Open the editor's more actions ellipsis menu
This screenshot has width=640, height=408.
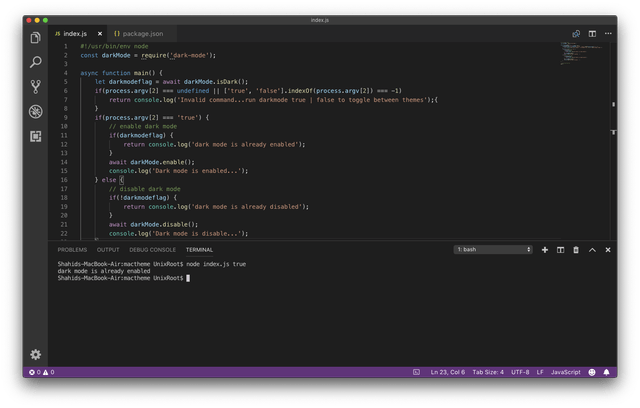tap(607, 33)
